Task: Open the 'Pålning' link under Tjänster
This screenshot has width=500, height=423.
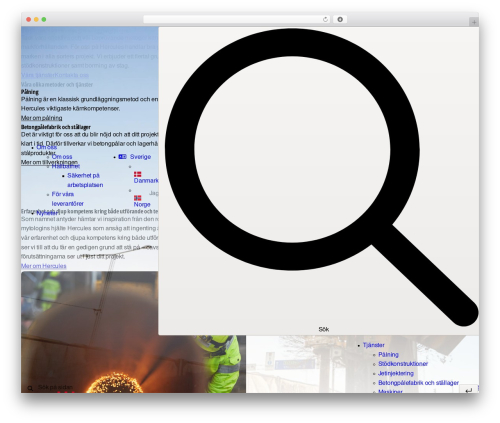Action: click(388, 354)
